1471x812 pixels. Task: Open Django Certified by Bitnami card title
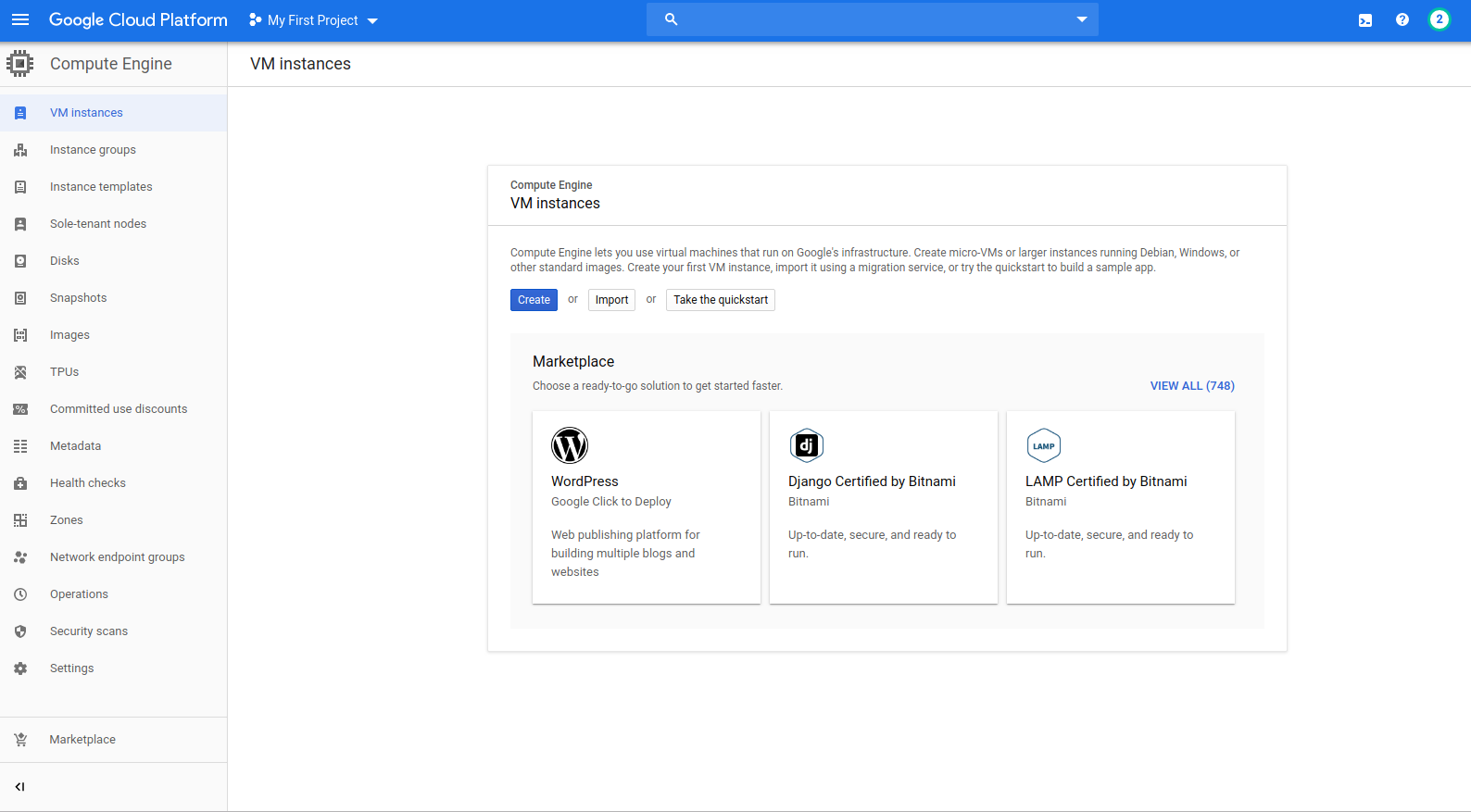click(x=872, y=481)
